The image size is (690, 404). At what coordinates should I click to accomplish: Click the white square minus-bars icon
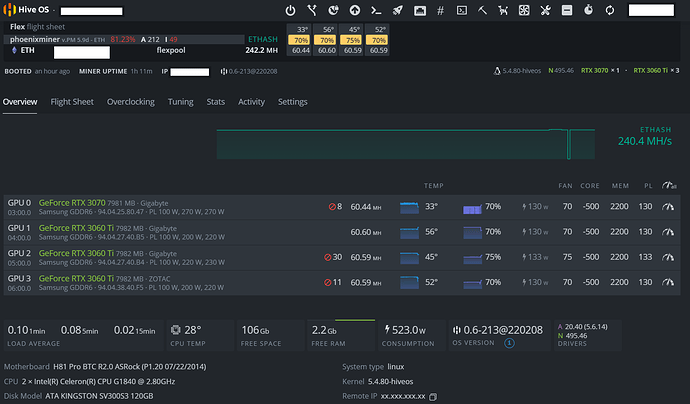coord(567,10)
